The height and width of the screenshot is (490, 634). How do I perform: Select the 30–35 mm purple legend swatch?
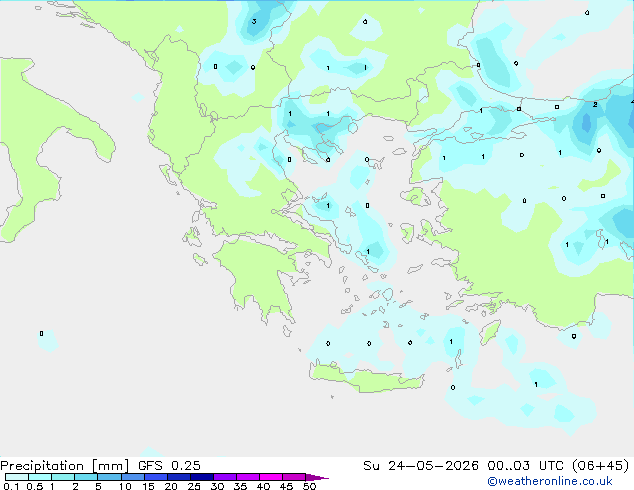point(224,477)
